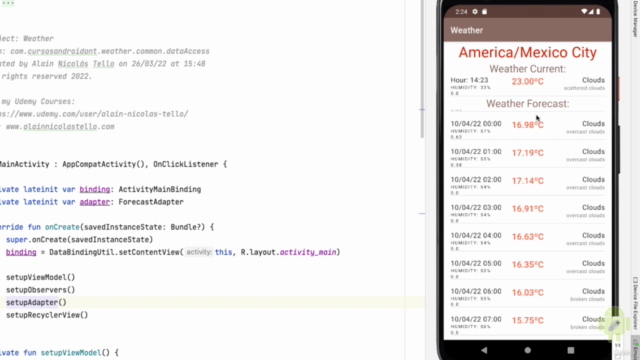Open the Device Manager side tab
This screenshot has width=640, height=360.
click(635, 19)
